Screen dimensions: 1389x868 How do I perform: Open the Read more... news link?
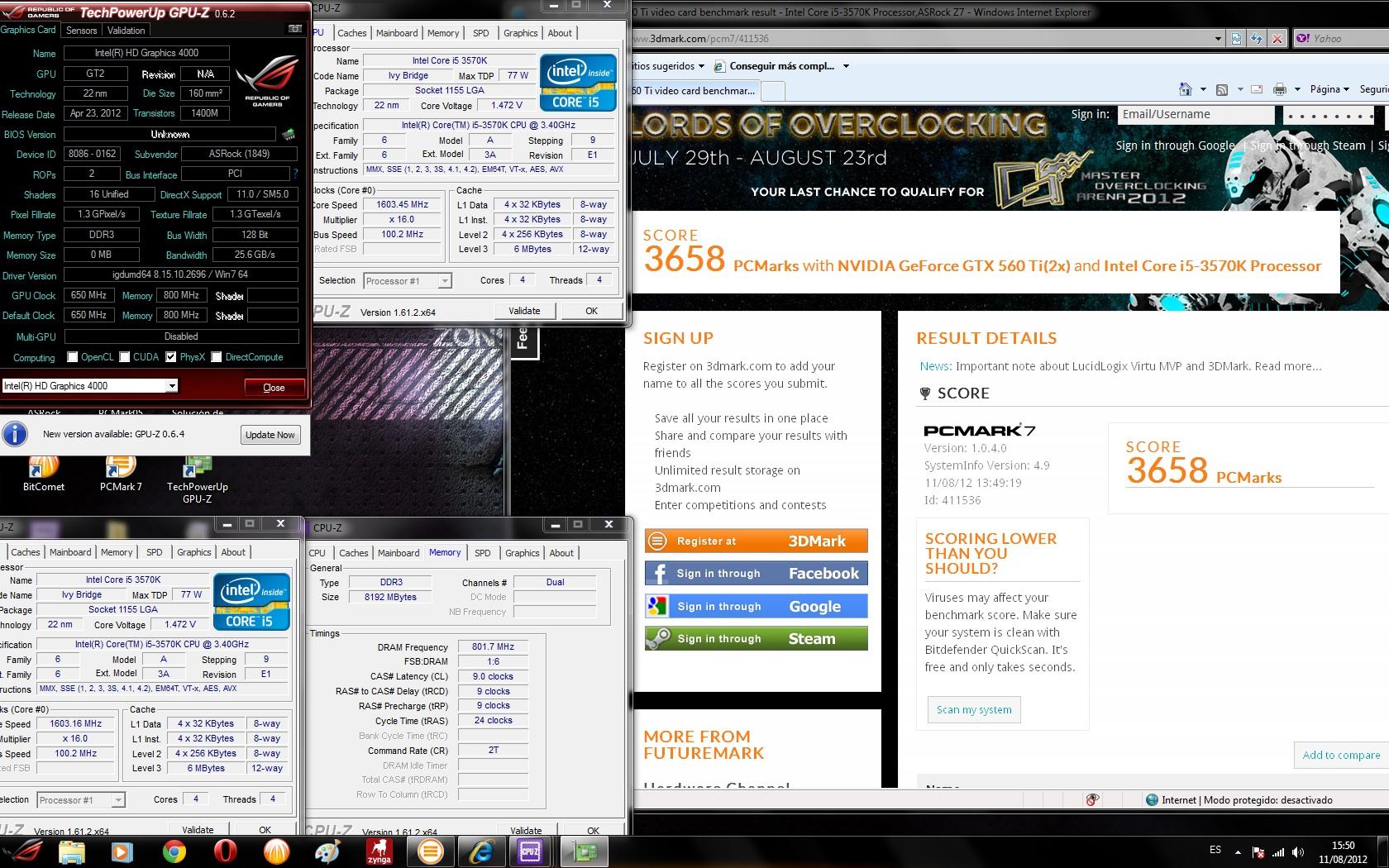(1287, 366)
